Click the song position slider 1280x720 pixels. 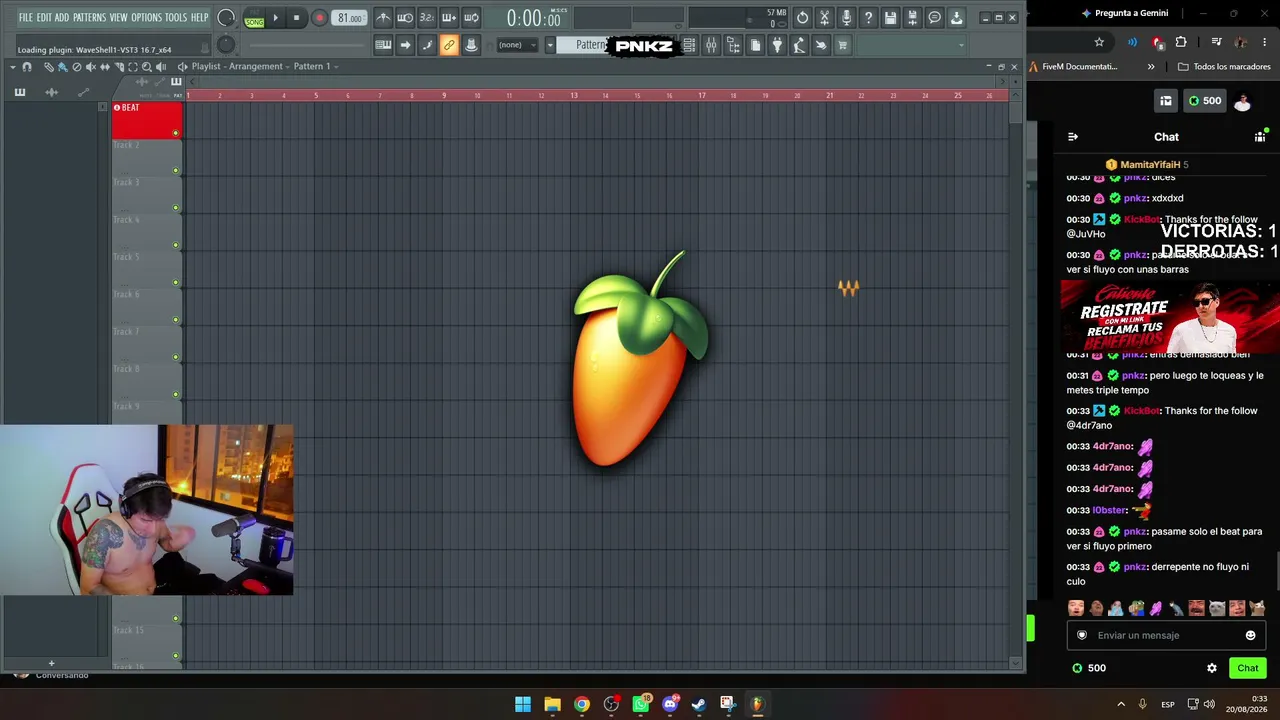tap(305, 45)
